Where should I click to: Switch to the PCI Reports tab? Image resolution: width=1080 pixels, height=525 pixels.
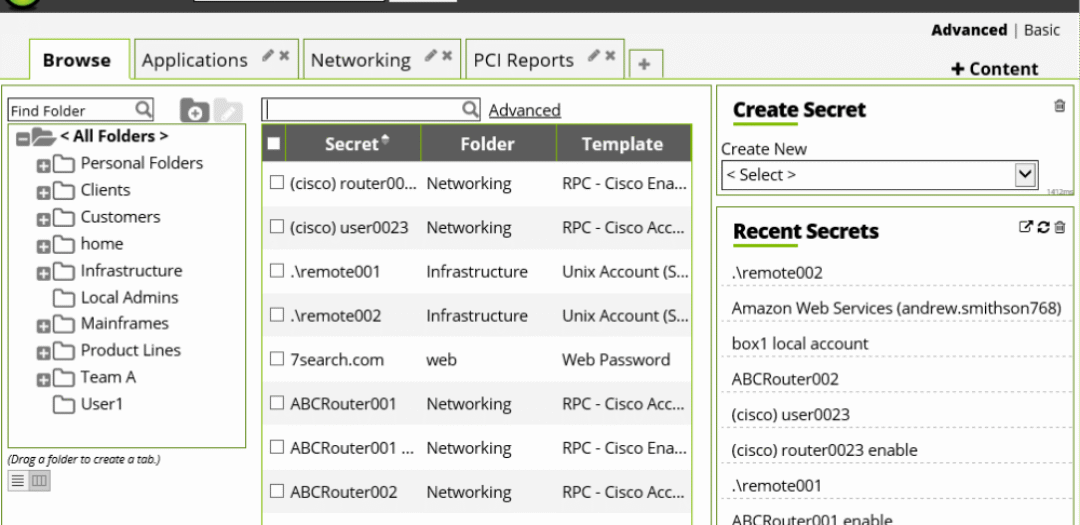(523, 60)
